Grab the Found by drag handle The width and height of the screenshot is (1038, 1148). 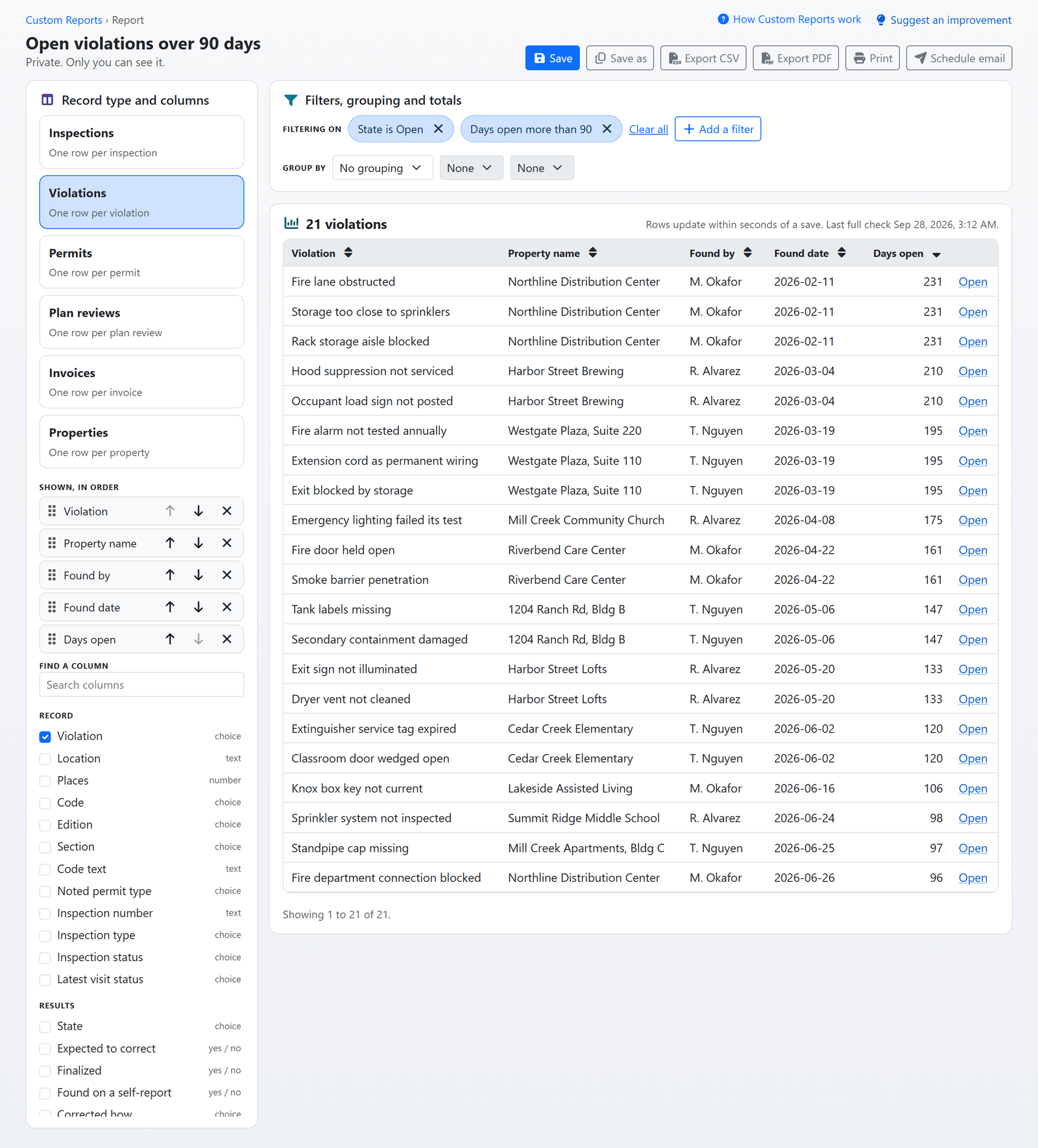point(52,575)
